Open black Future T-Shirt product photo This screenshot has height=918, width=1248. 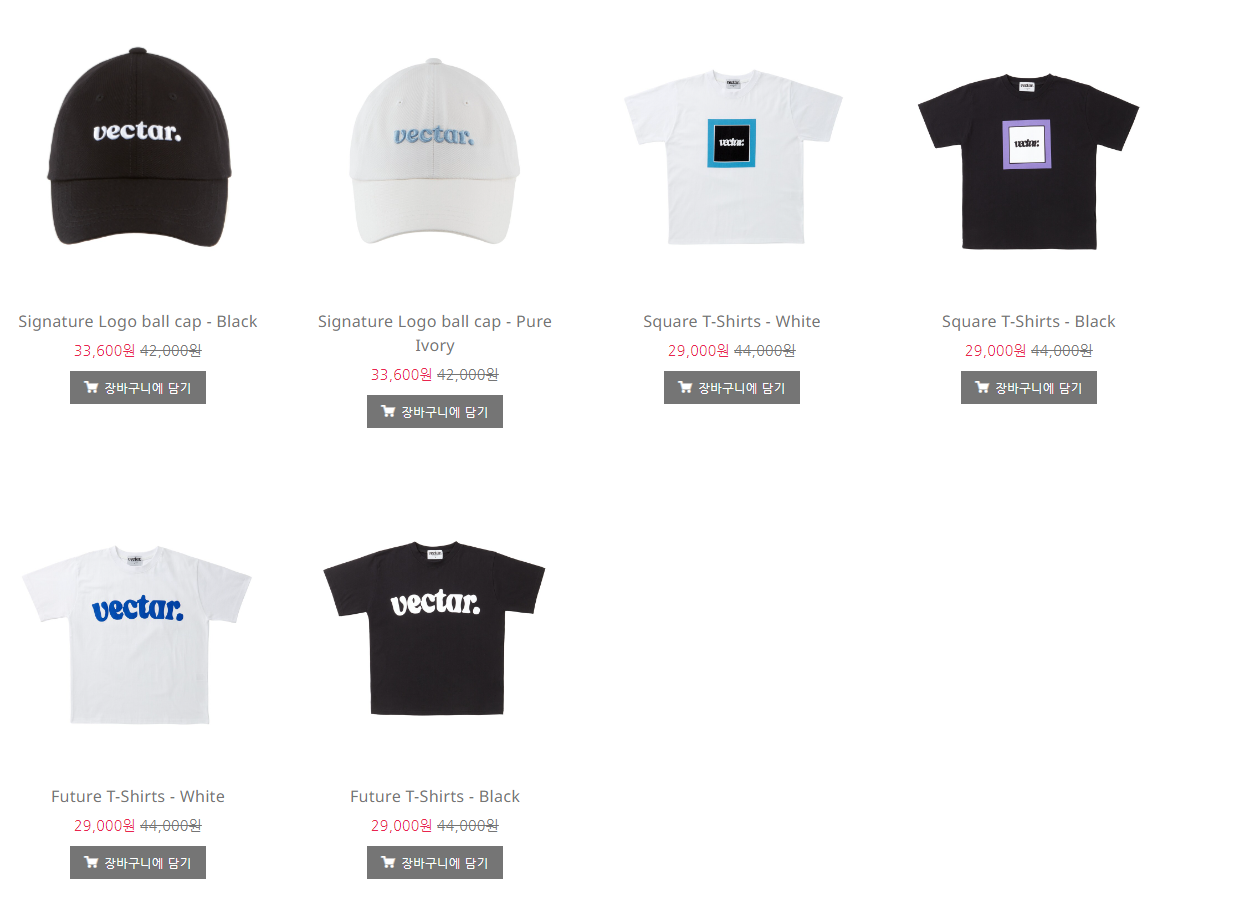coord(434,628)
